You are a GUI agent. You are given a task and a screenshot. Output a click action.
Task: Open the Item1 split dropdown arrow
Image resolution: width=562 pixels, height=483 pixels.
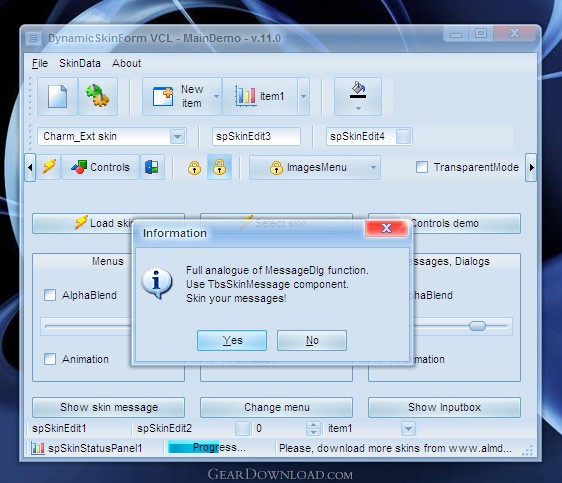click(303, 96)
